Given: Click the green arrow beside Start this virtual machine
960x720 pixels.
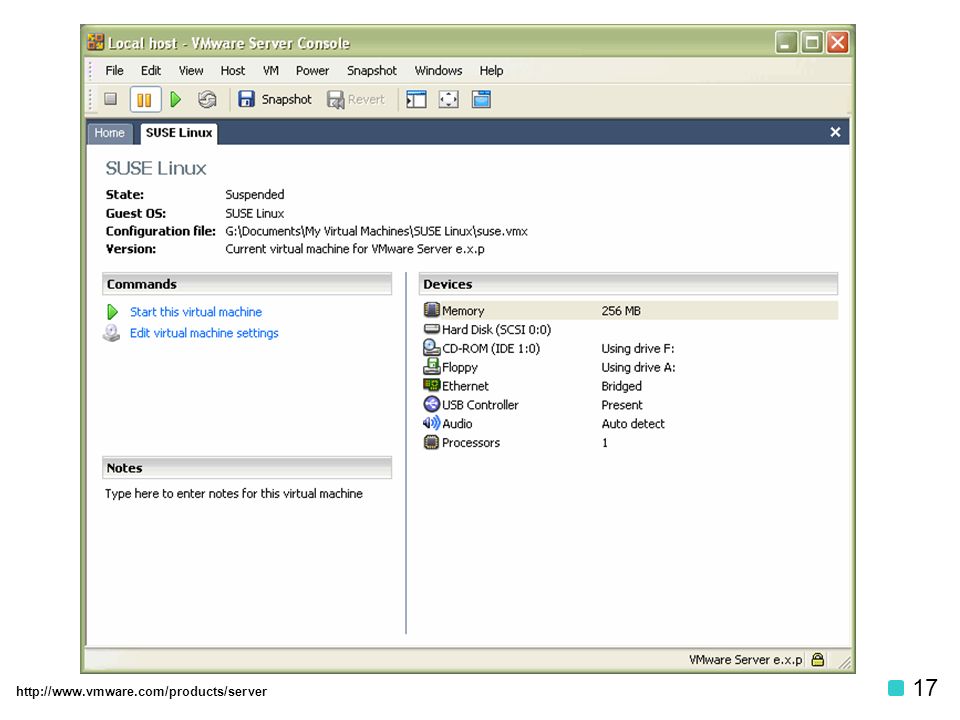Looking at the screenshot, I should (112, 312).
